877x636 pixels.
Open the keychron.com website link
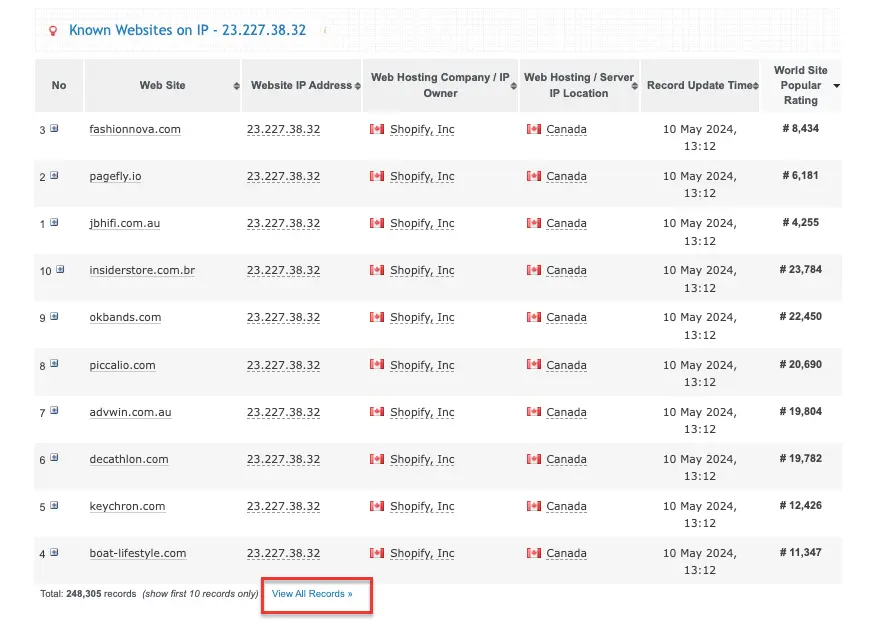[126, 506]
